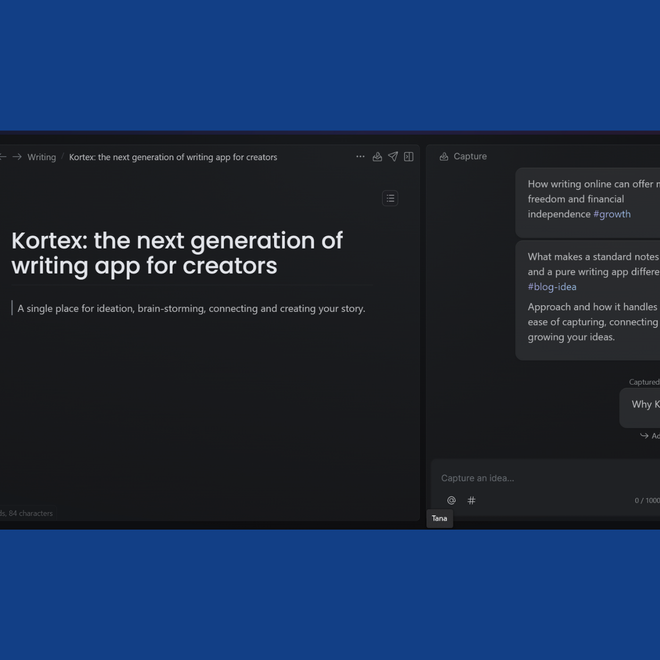660x660 pixels.
Task: Open the Writing breadcrumb
Action: coord(42,157)
